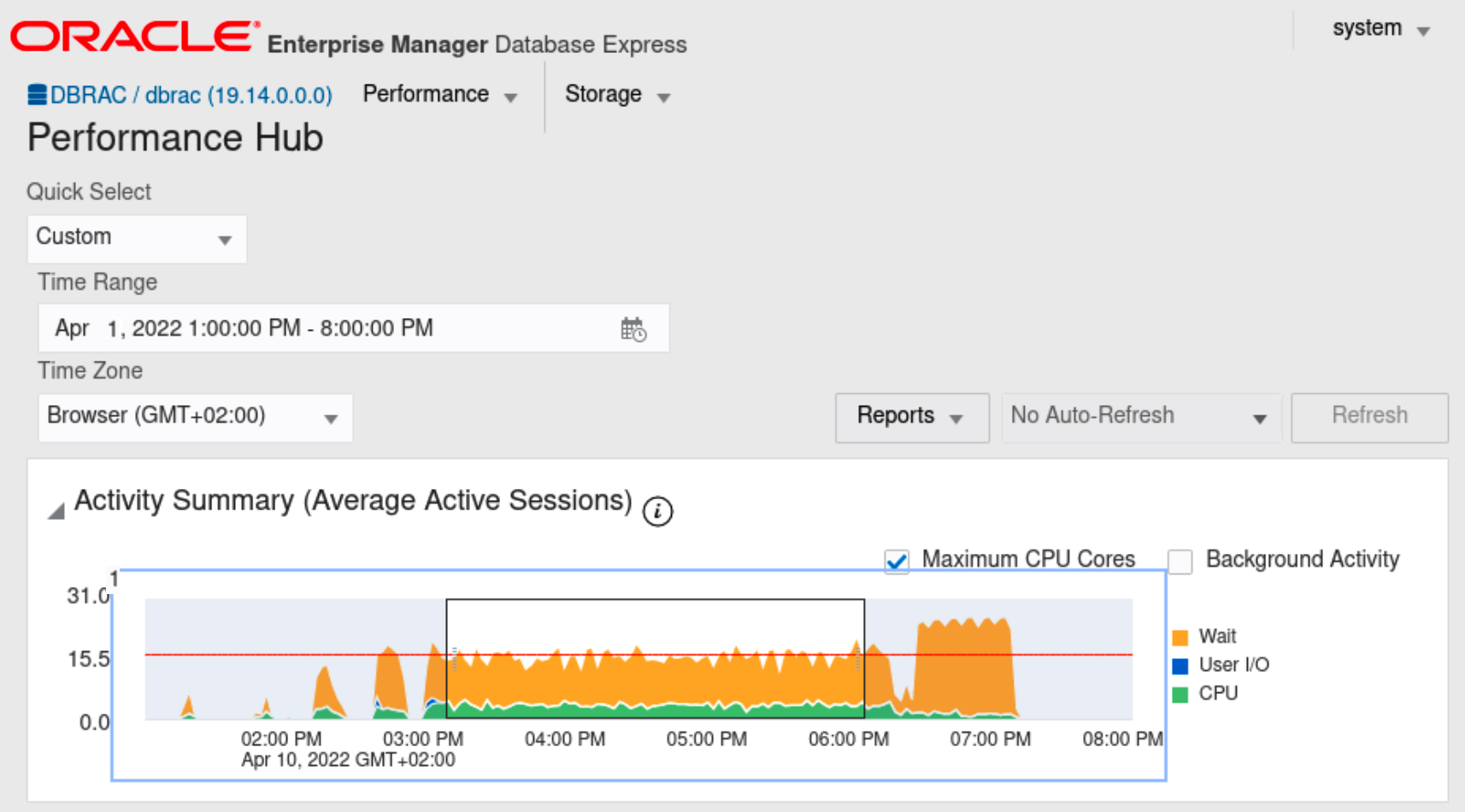Open the Time Zone Browser dropdown
Image resolution: width=1465 pixels, height=812 pixels.
[x=195, y=417]
